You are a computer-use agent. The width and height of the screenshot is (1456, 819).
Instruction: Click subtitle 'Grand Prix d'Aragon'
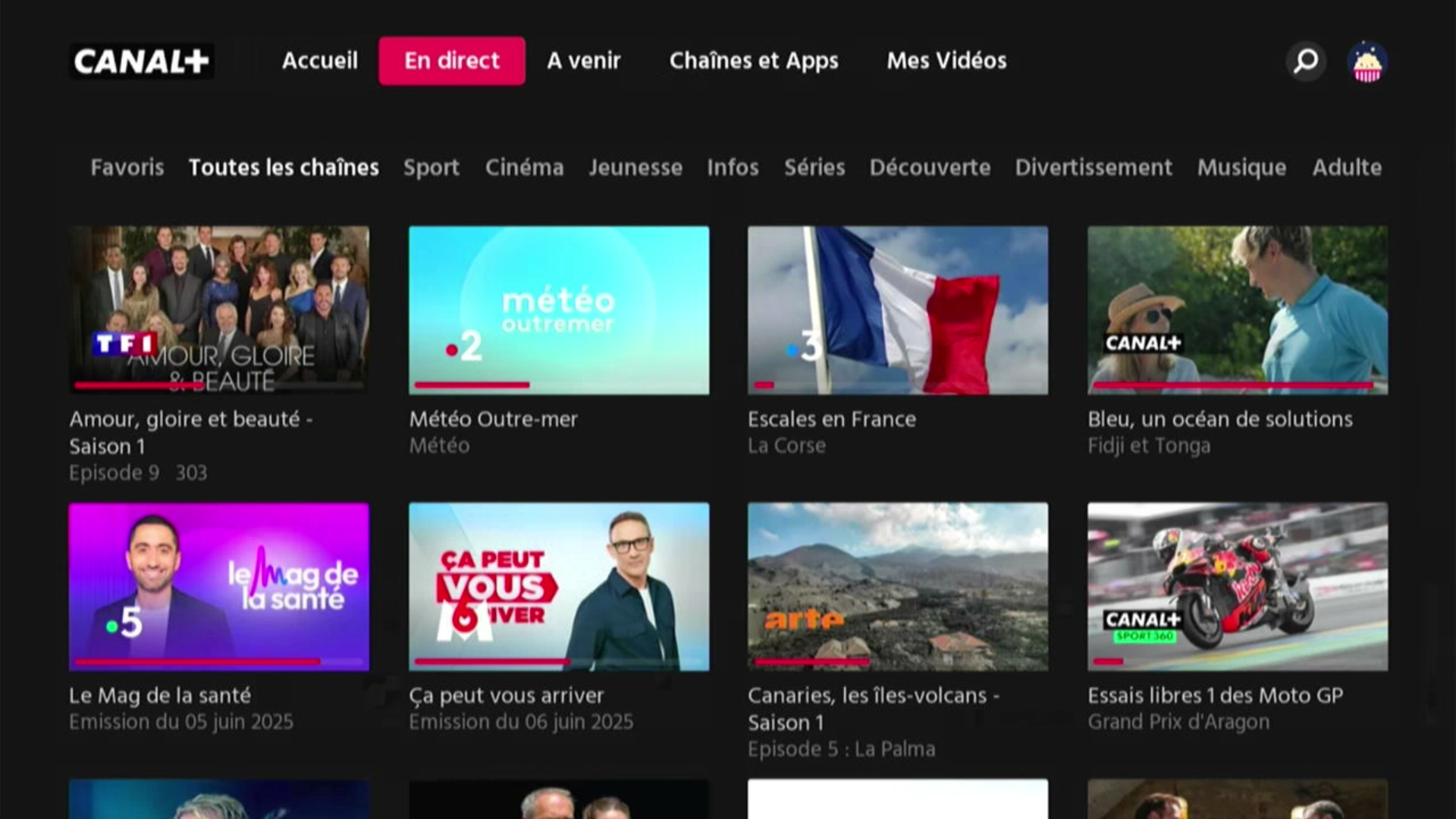(x=1178, y=722)
